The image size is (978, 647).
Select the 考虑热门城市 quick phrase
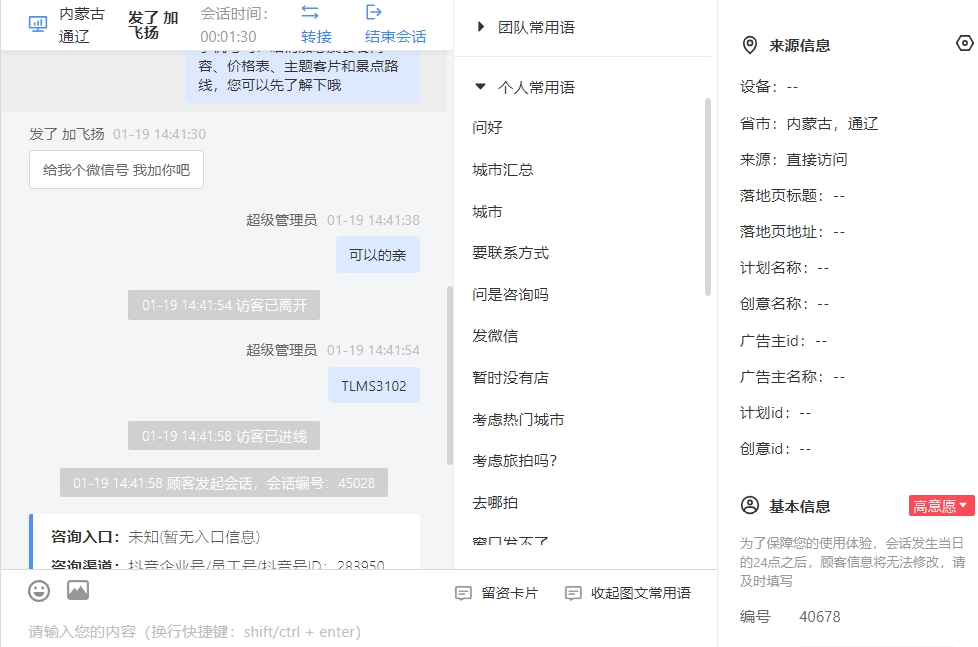pos(518,419)
